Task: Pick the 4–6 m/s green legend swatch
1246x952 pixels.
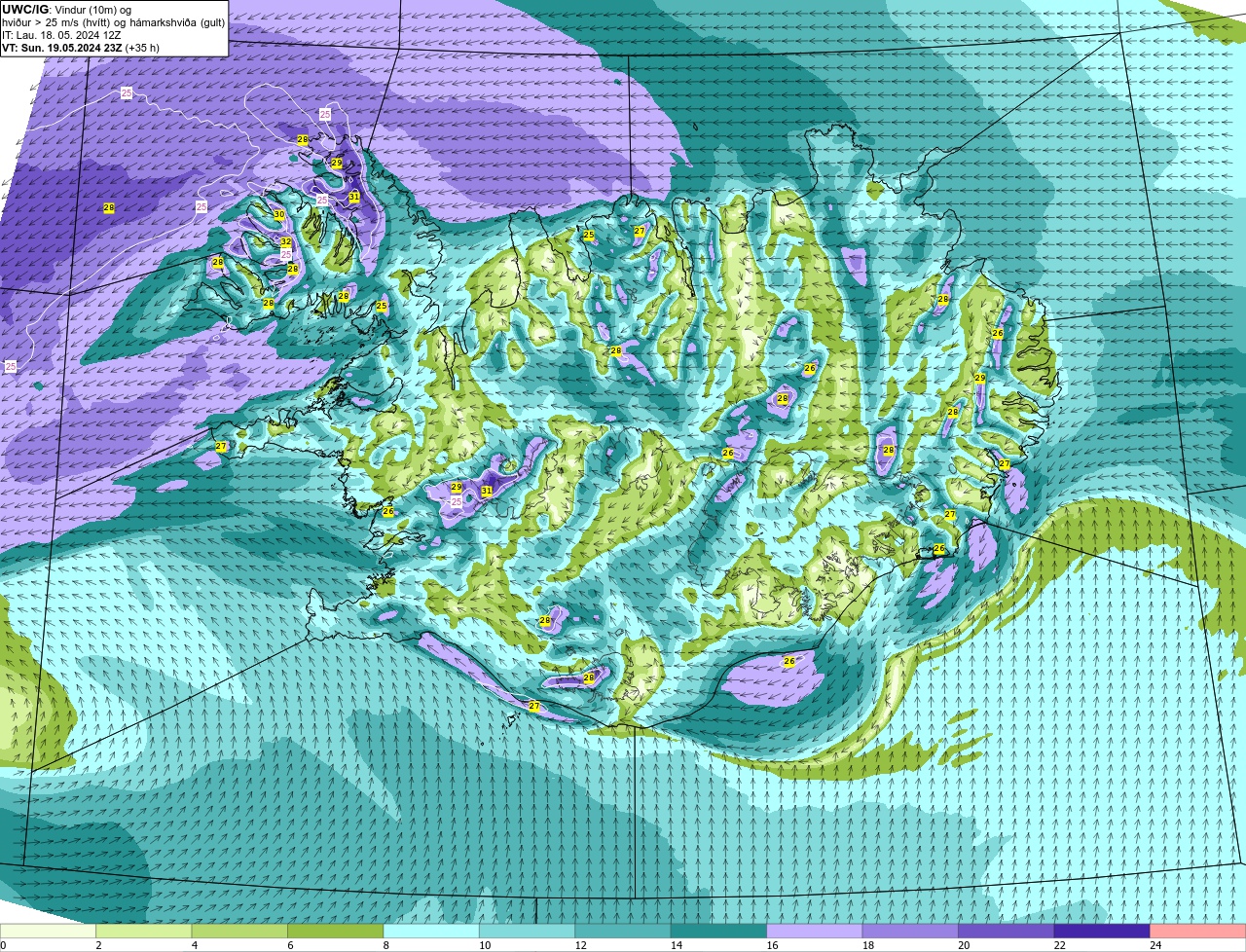Action: point(239,932)
